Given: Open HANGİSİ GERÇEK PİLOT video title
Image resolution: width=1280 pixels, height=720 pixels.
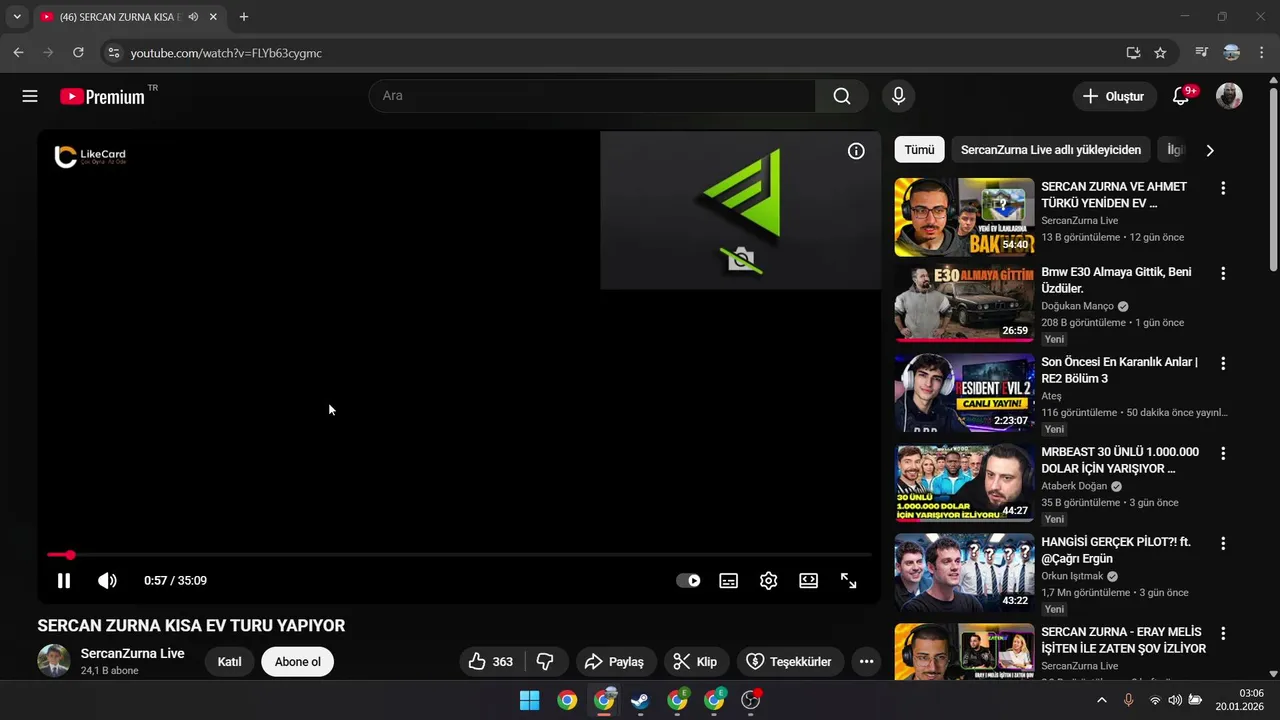Looking at the screenshot, I should (x=1116, y=550).
